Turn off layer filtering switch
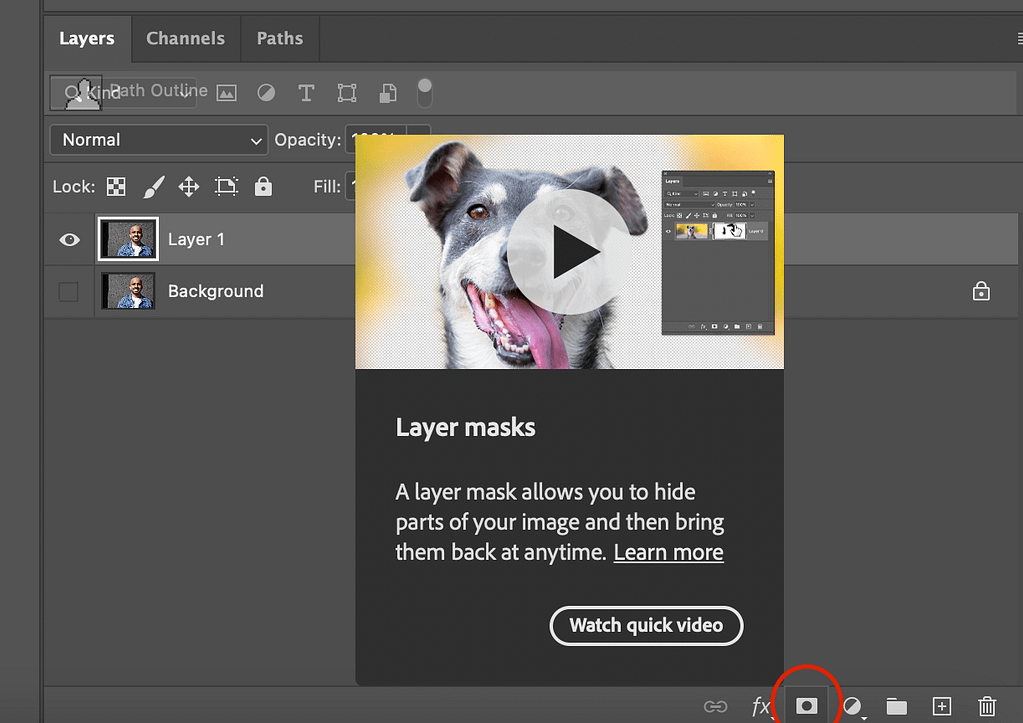The height and width of the screenshot is (723, 1023). (x=425, y=93)
